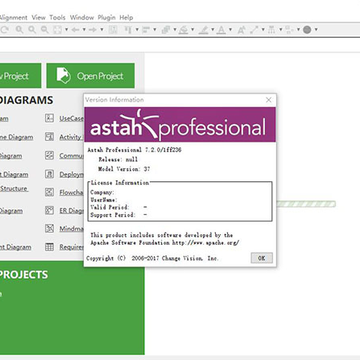Click the green Open Project button
The image size is (360, 360).
pos(90,76)
